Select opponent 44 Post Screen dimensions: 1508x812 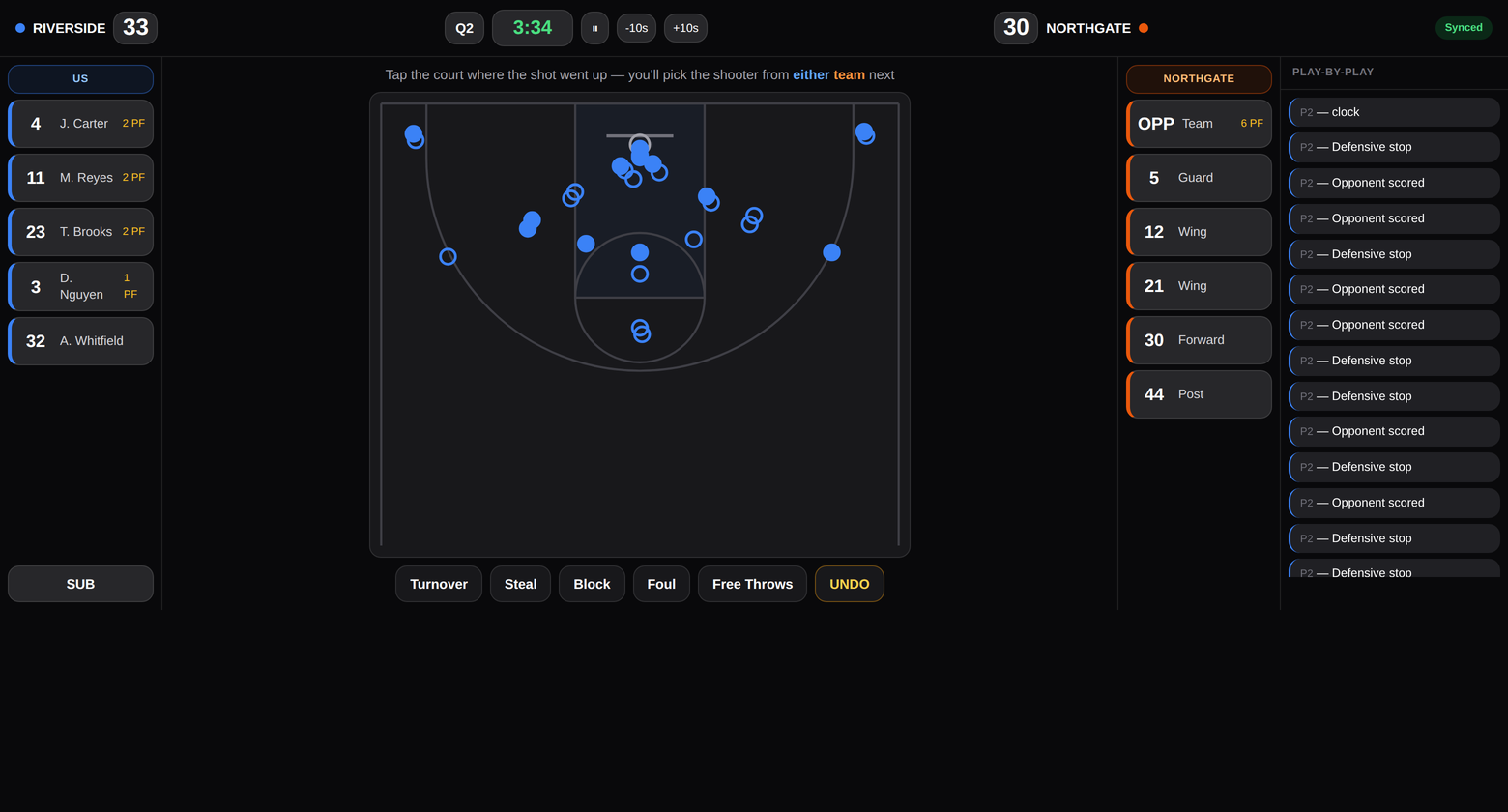(x=1199, y=394)
